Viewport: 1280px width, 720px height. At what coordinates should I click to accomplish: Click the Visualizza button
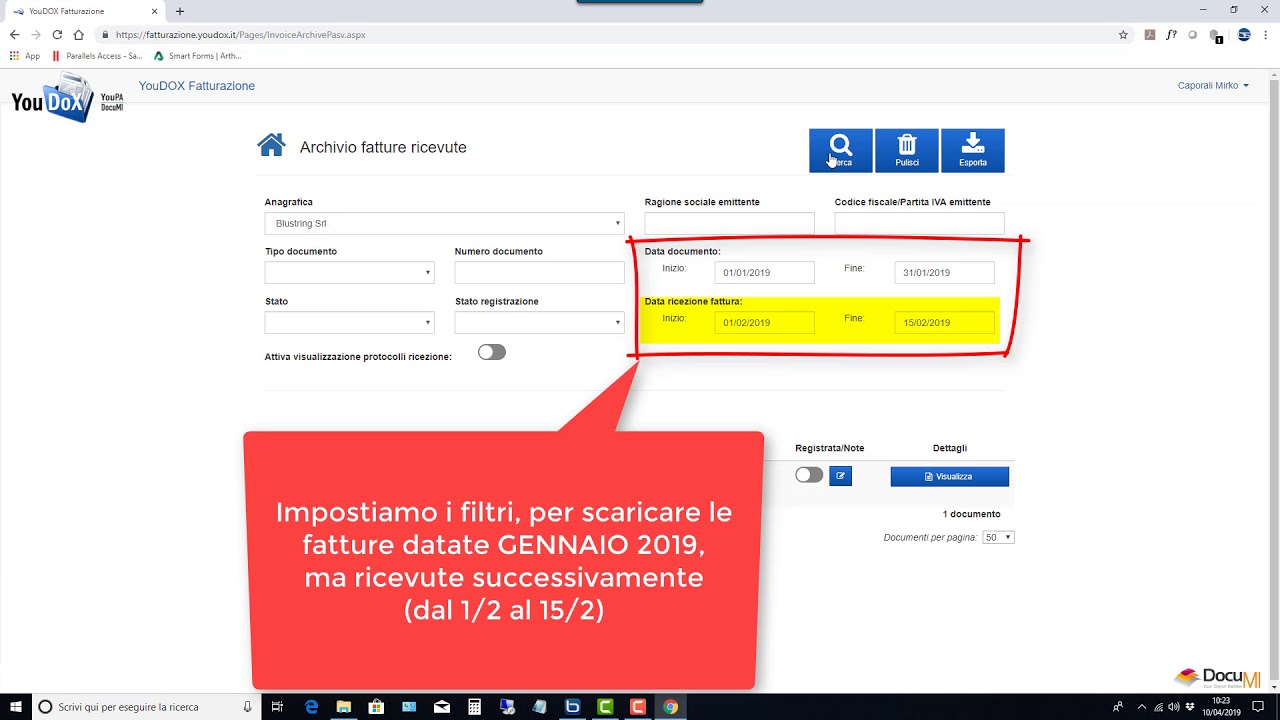coord(949,476)
